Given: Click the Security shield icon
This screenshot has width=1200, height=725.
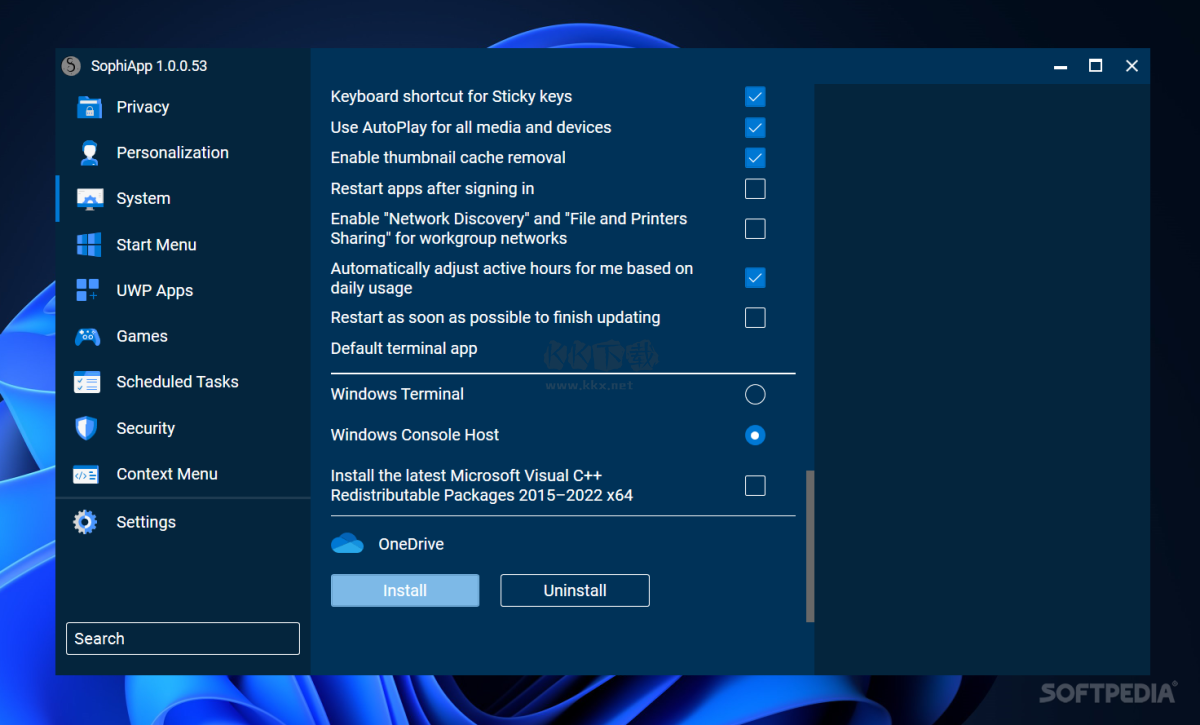Looking at the screenshot, I should (87, 428).
